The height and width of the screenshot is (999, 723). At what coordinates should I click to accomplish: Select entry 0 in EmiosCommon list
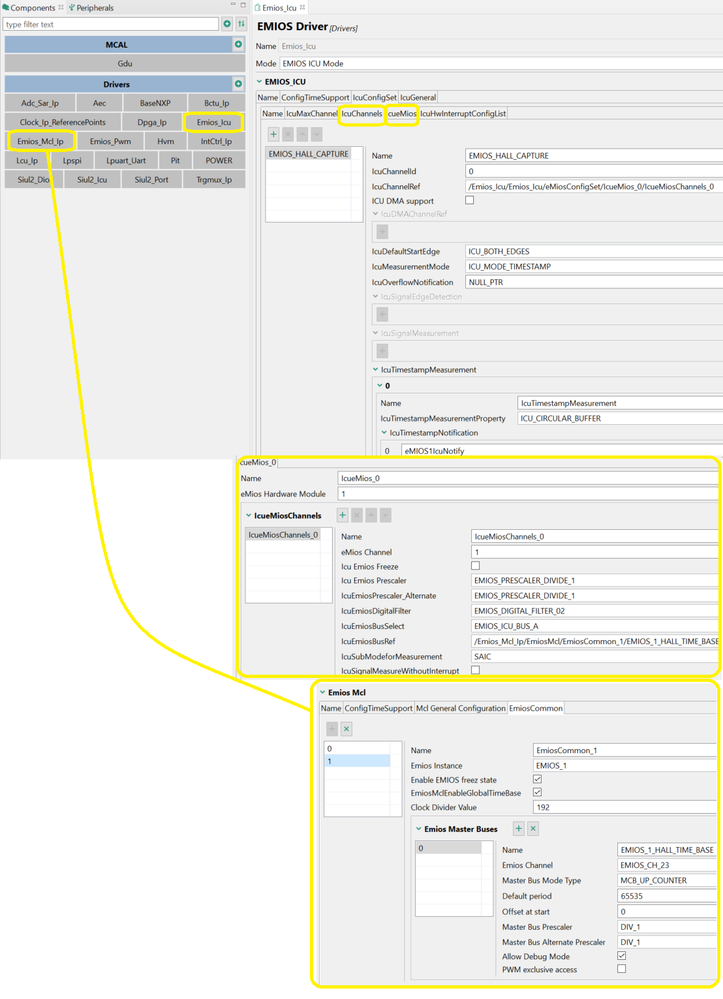point(357,749)
